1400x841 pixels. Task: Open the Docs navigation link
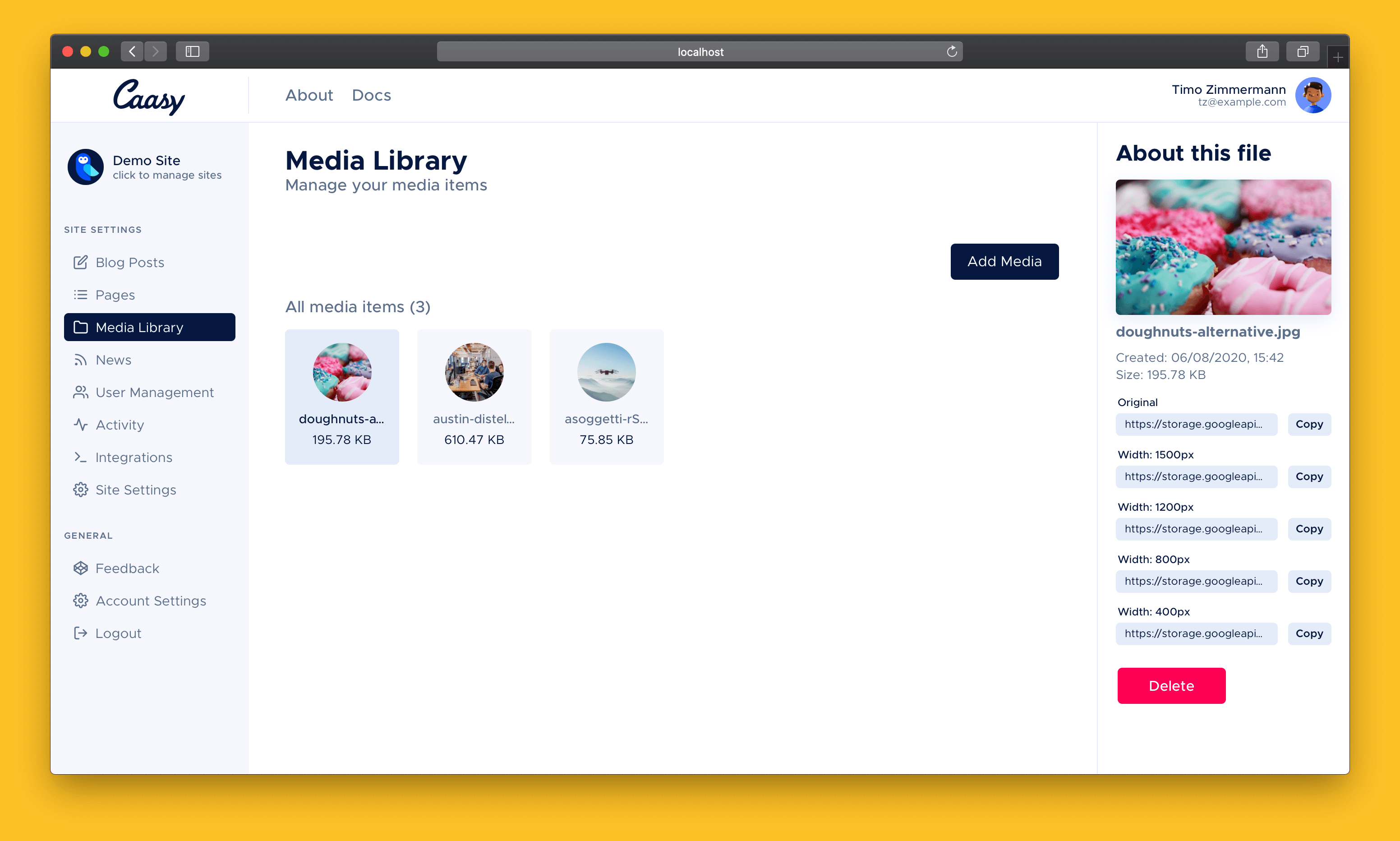(x=371, y=95)
